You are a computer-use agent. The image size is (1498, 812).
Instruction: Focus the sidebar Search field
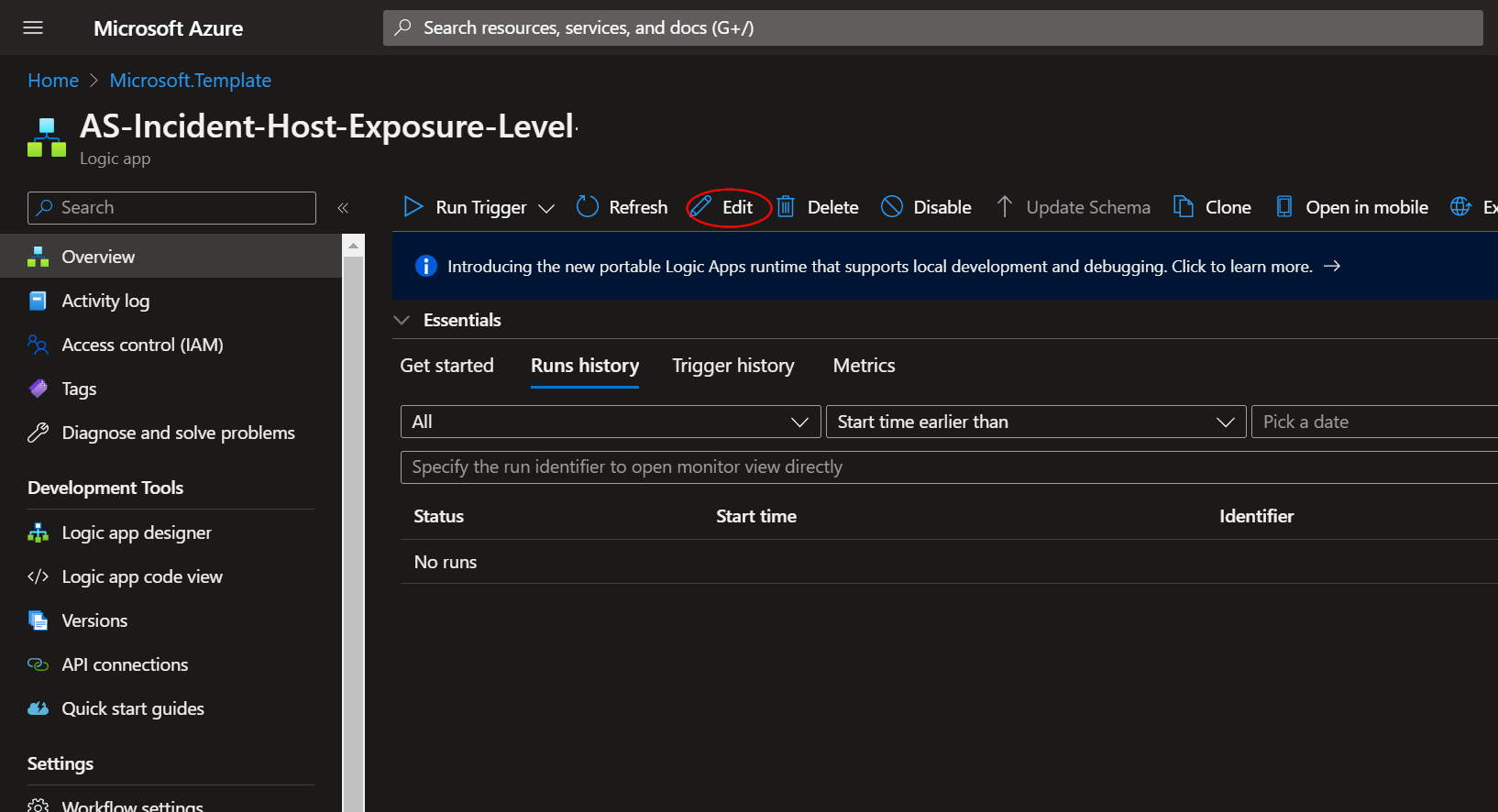pyautogui.click(x=171, y=207)
